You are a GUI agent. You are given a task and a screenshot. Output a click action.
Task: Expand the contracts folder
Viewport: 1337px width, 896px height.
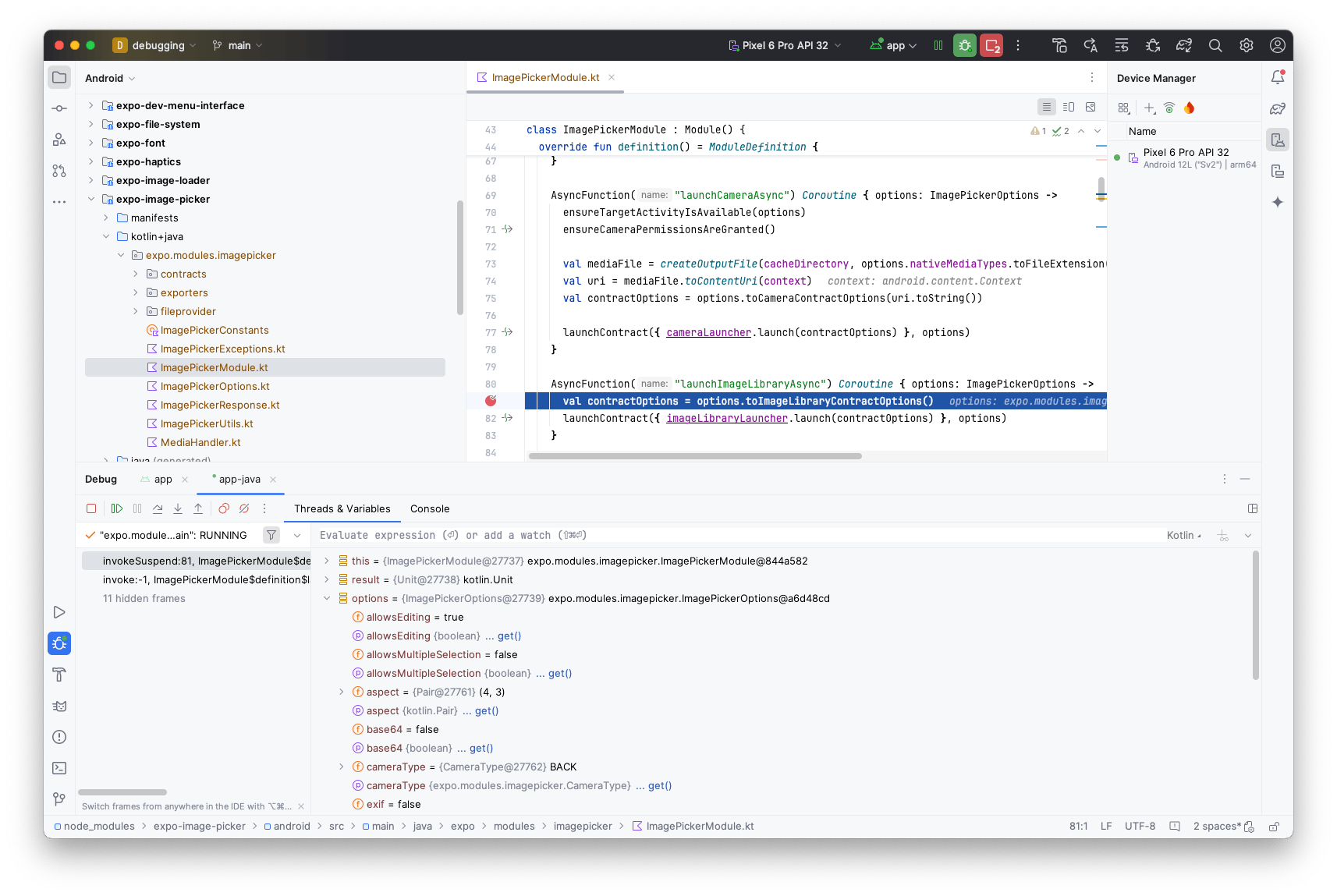[136, 274]
